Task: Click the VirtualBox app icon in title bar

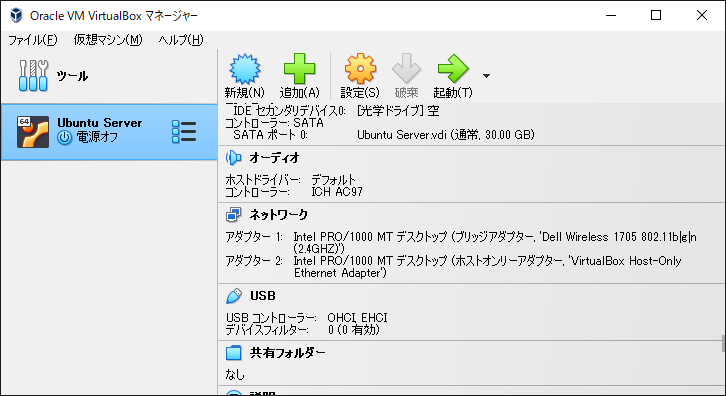Action: (x=16, y=15)
